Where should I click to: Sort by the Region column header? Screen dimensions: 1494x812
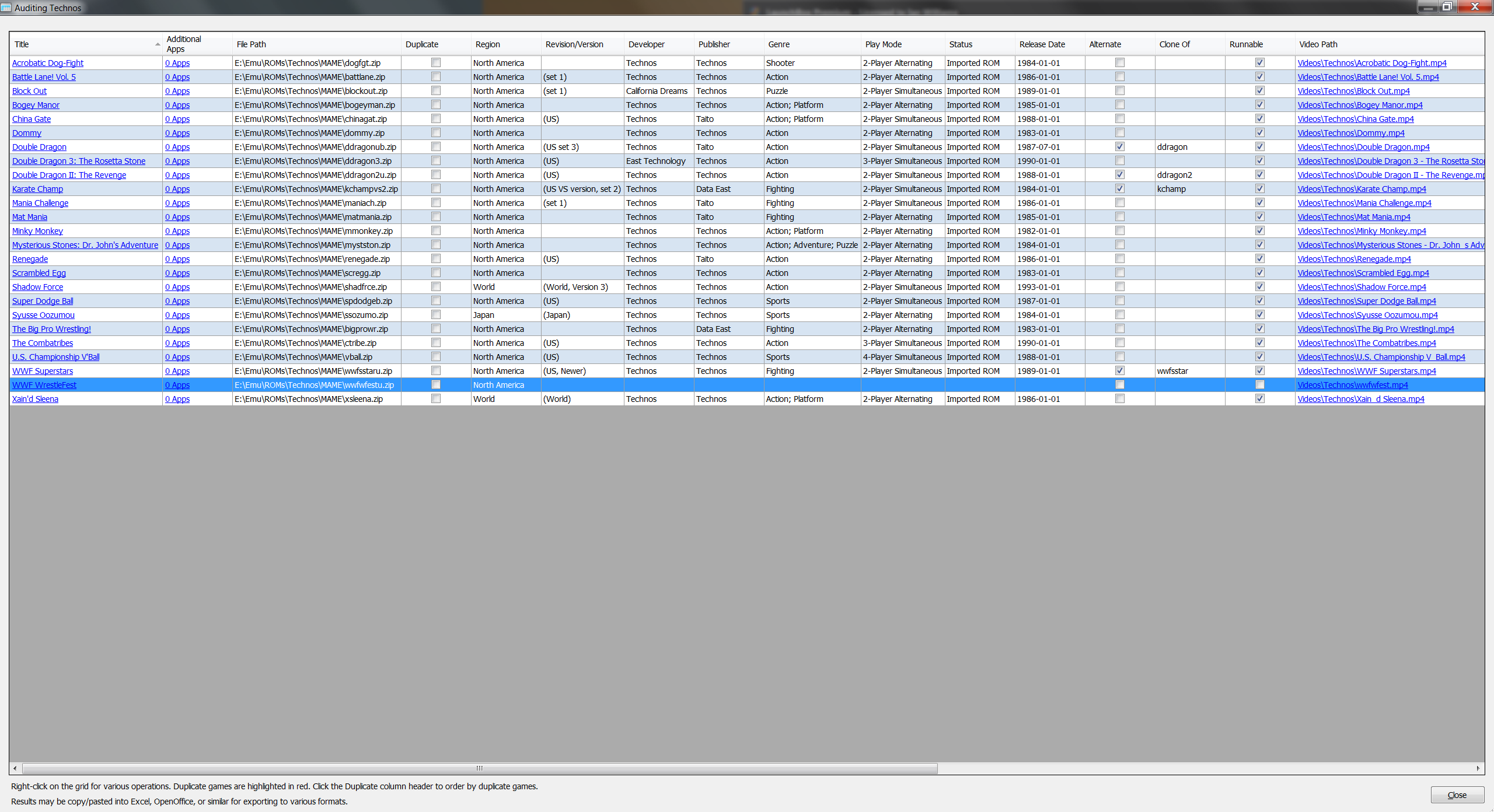[x=506, y=44]
